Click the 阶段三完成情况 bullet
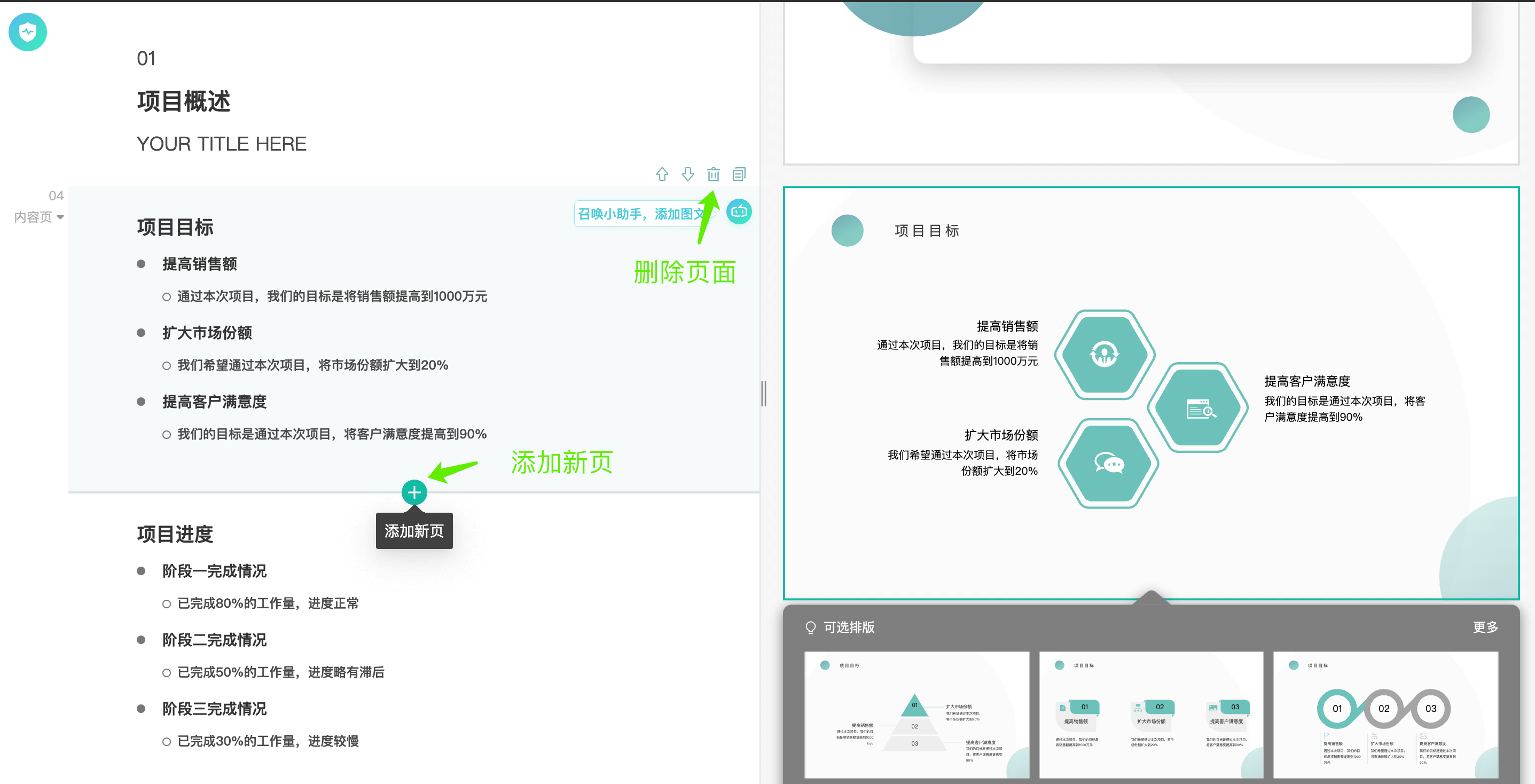Image resolution: width=1535 pixels, height=784 pixels. [215, 709]
